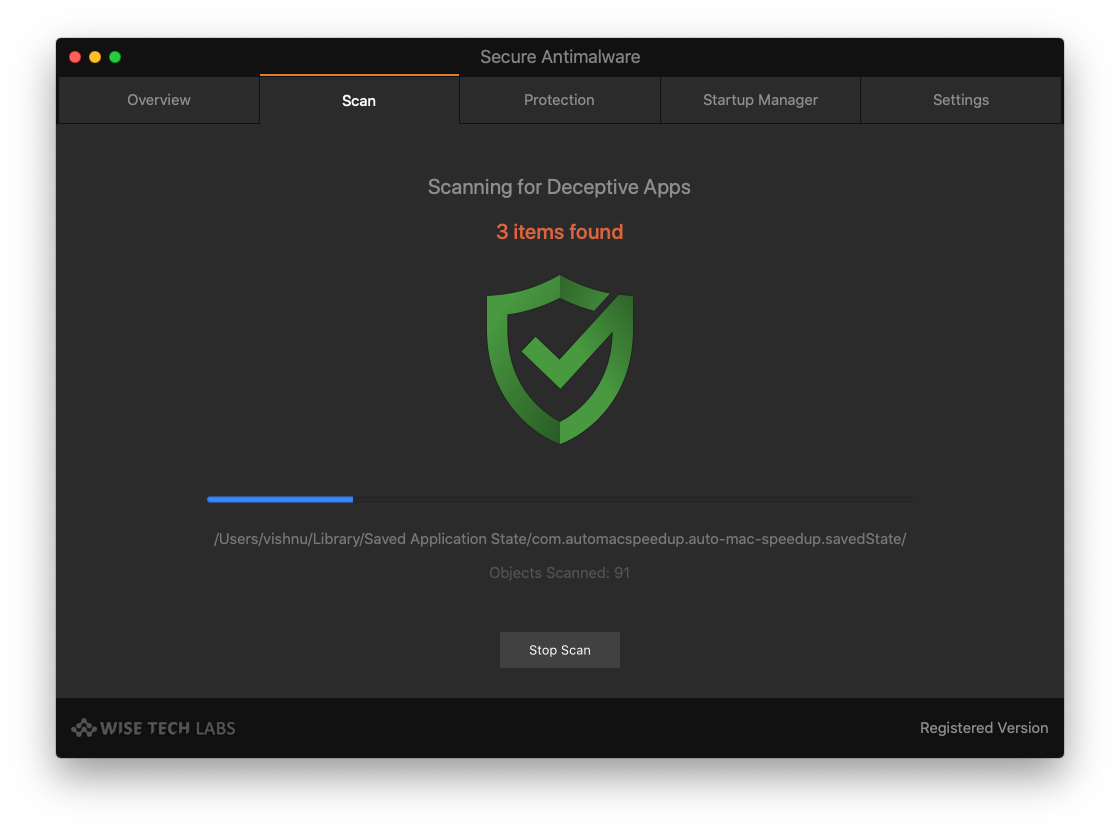The width and height of the screenshot is (1120, 832).
Task: Click the 'Registered Version' label
Action: [984, 728]
